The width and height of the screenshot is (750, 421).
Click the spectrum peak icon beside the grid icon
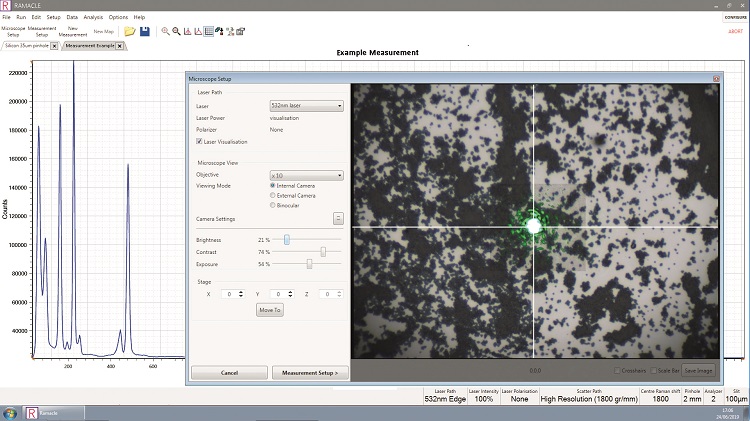pyautogui.click(x=198, y=32)
